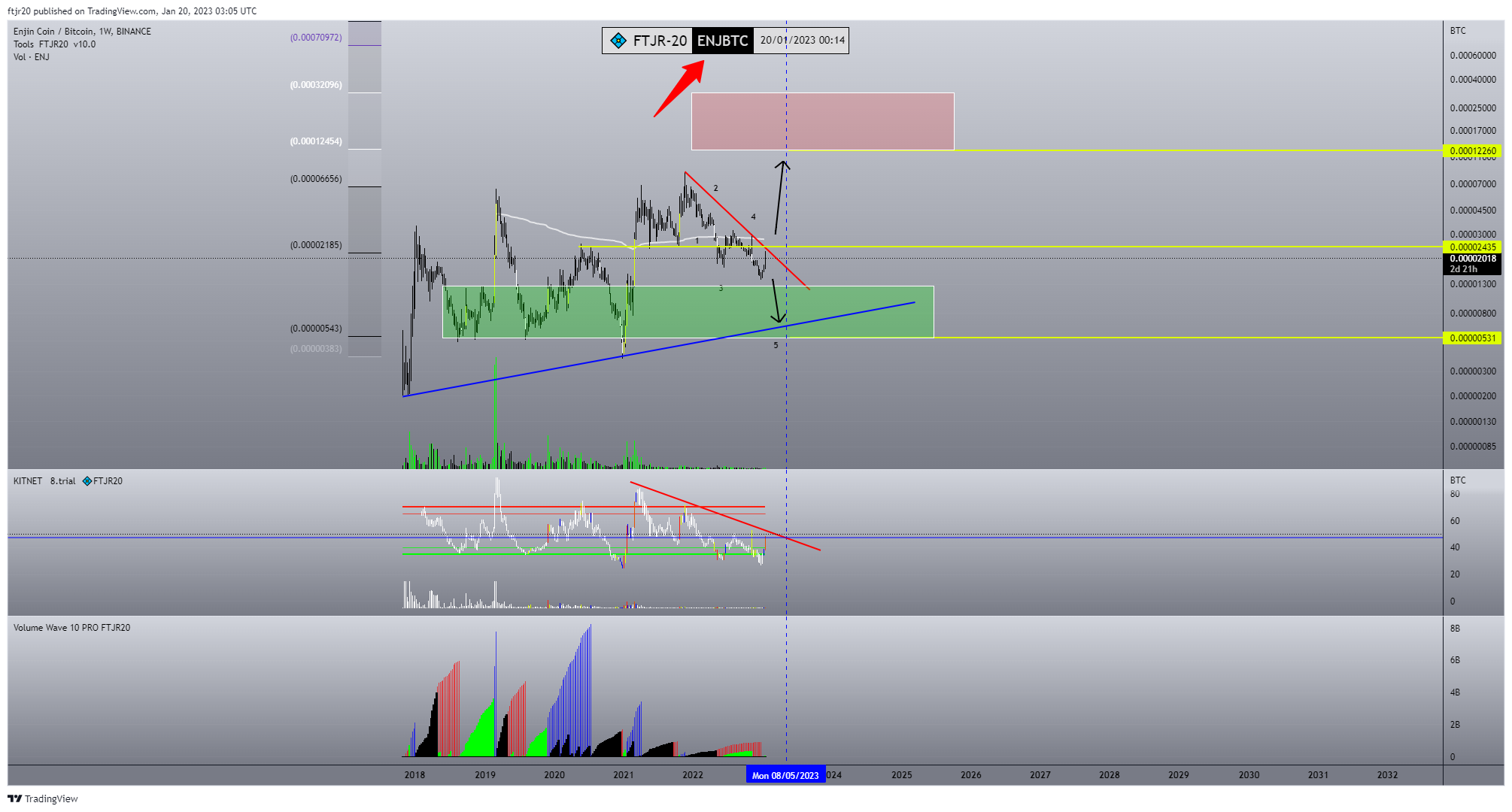Click the (0.00070972) fib level label

pos(316,38)
